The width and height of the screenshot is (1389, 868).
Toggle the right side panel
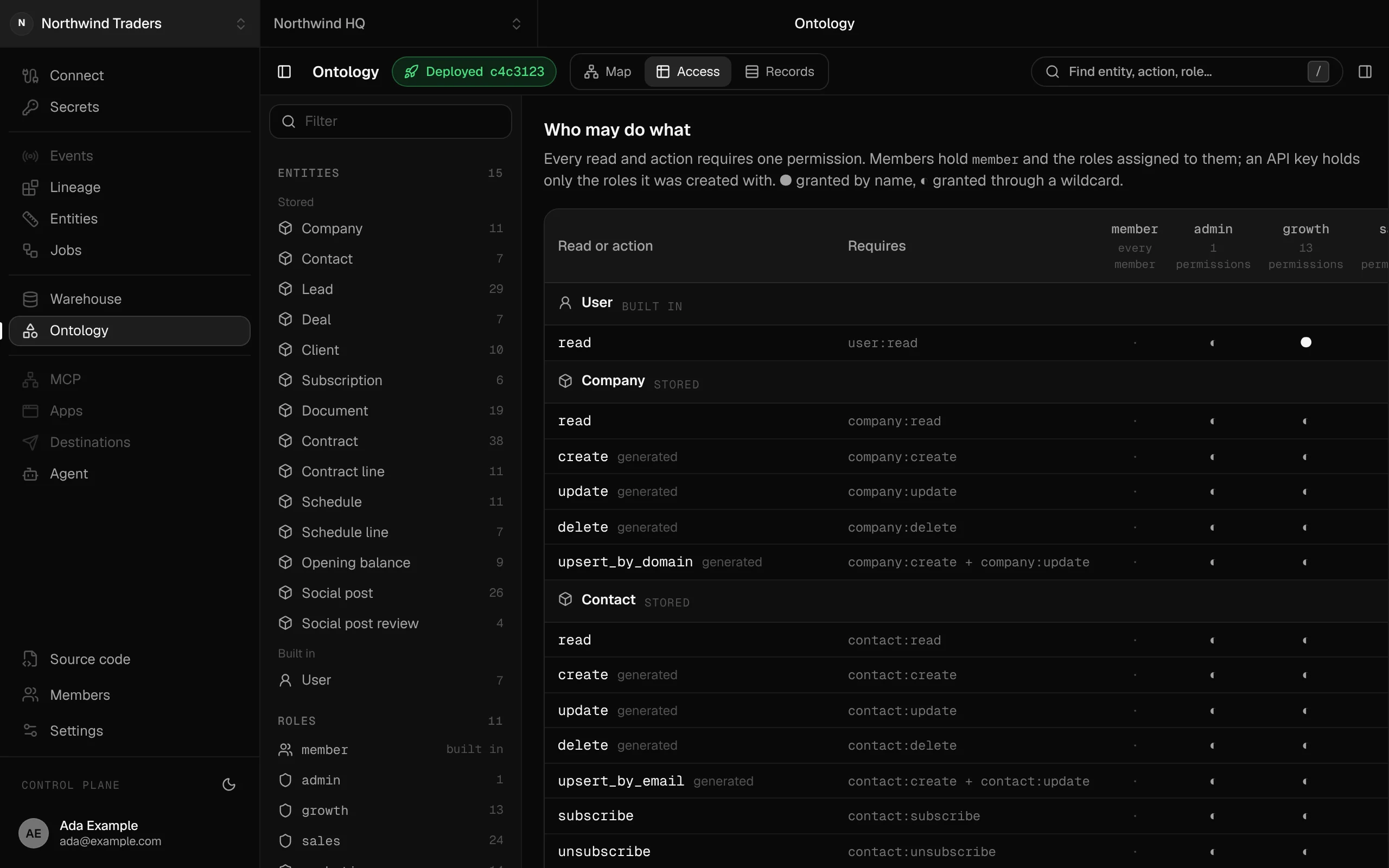[1365, 72]
